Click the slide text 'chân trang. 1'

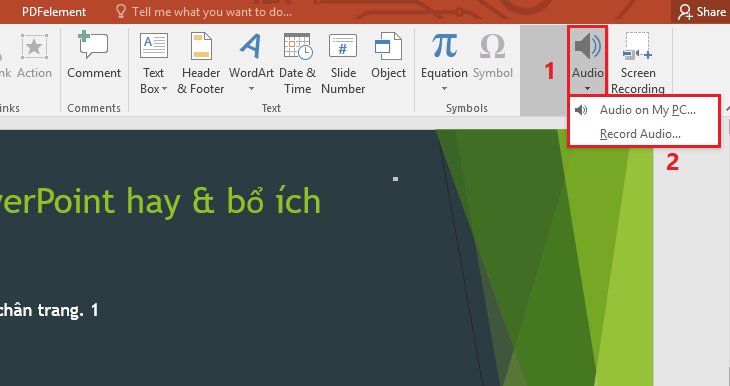pos(49,310)
